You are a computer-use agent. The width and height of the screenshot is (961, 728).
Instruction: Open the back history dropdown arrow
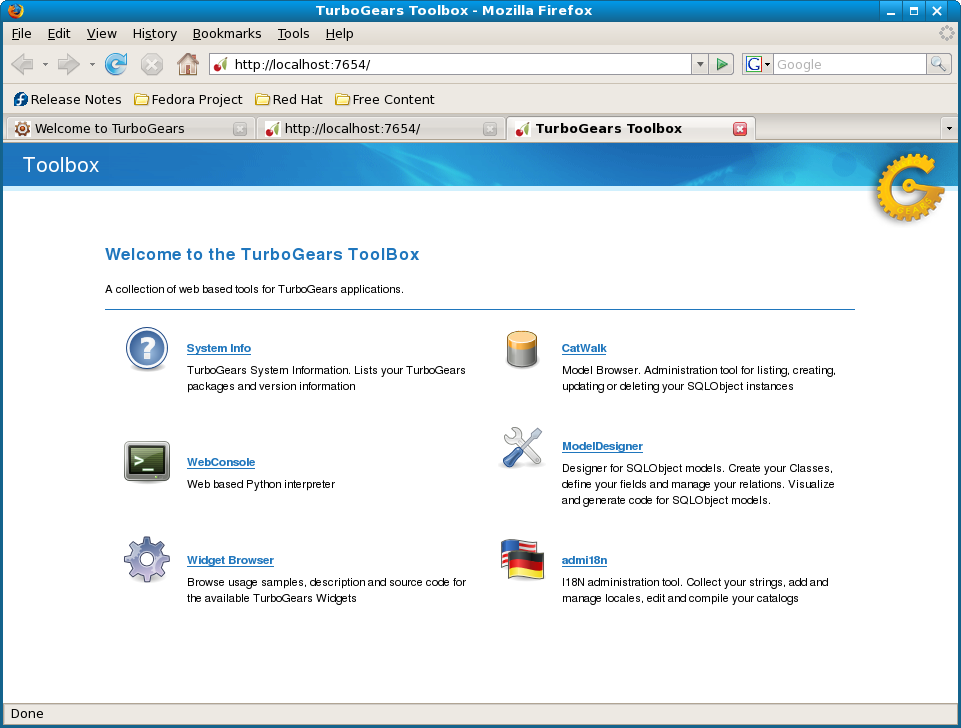(x=45, y=64)
